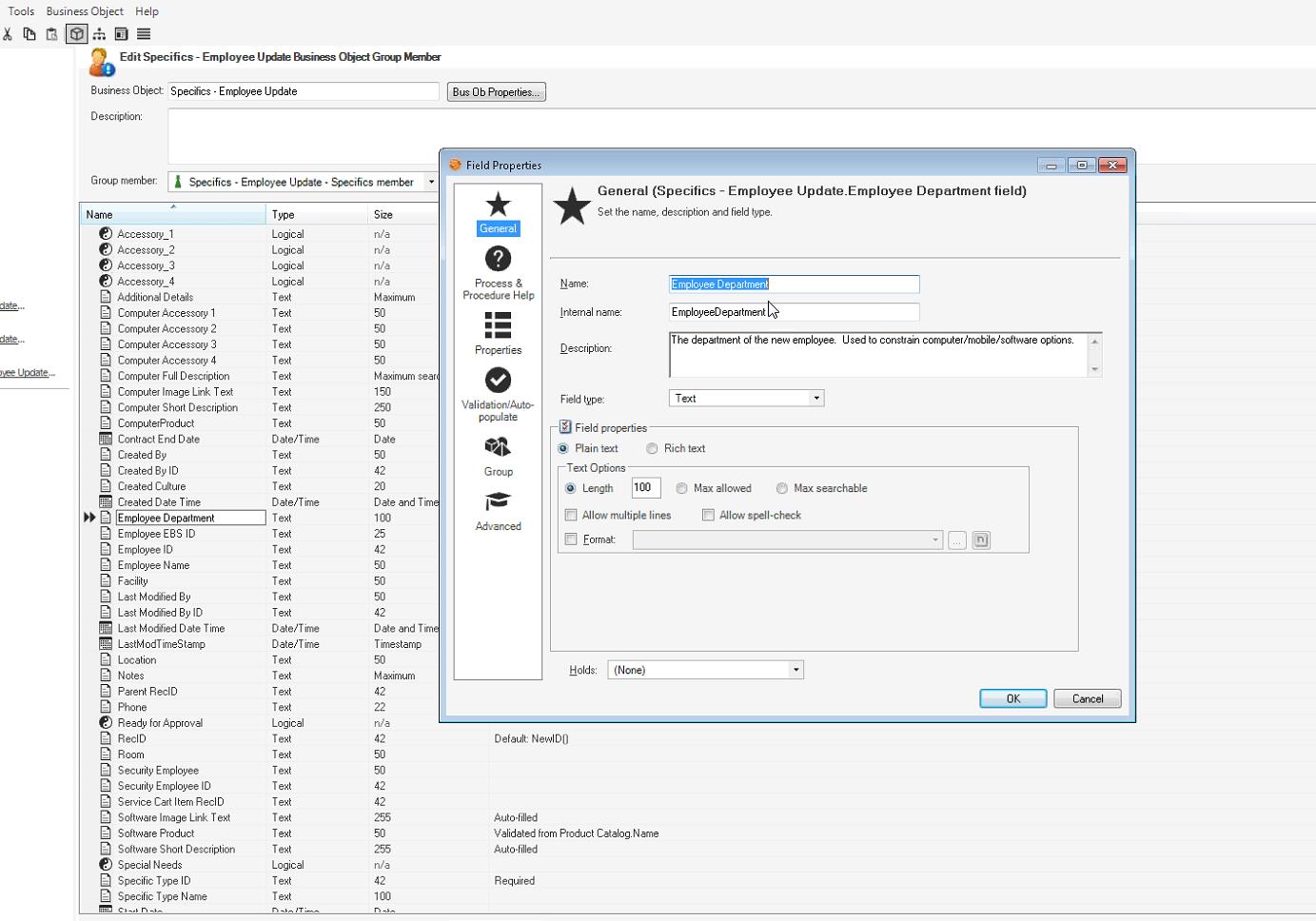Tick the Allow spell-check checkbox
The width and height of the screenshot is (1316, 921).
point(708,515)
